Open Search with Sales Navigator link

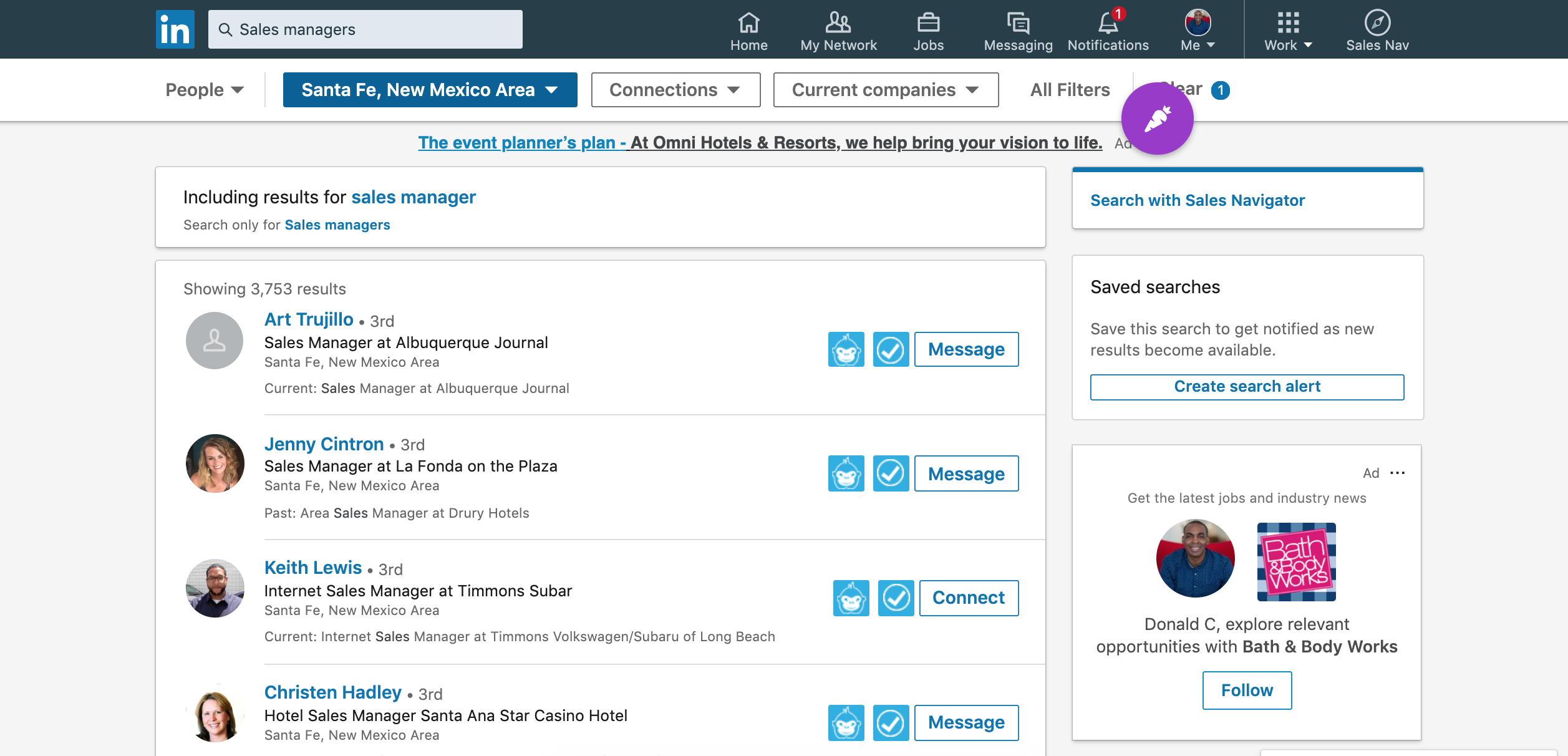(x=1197, y=200)
